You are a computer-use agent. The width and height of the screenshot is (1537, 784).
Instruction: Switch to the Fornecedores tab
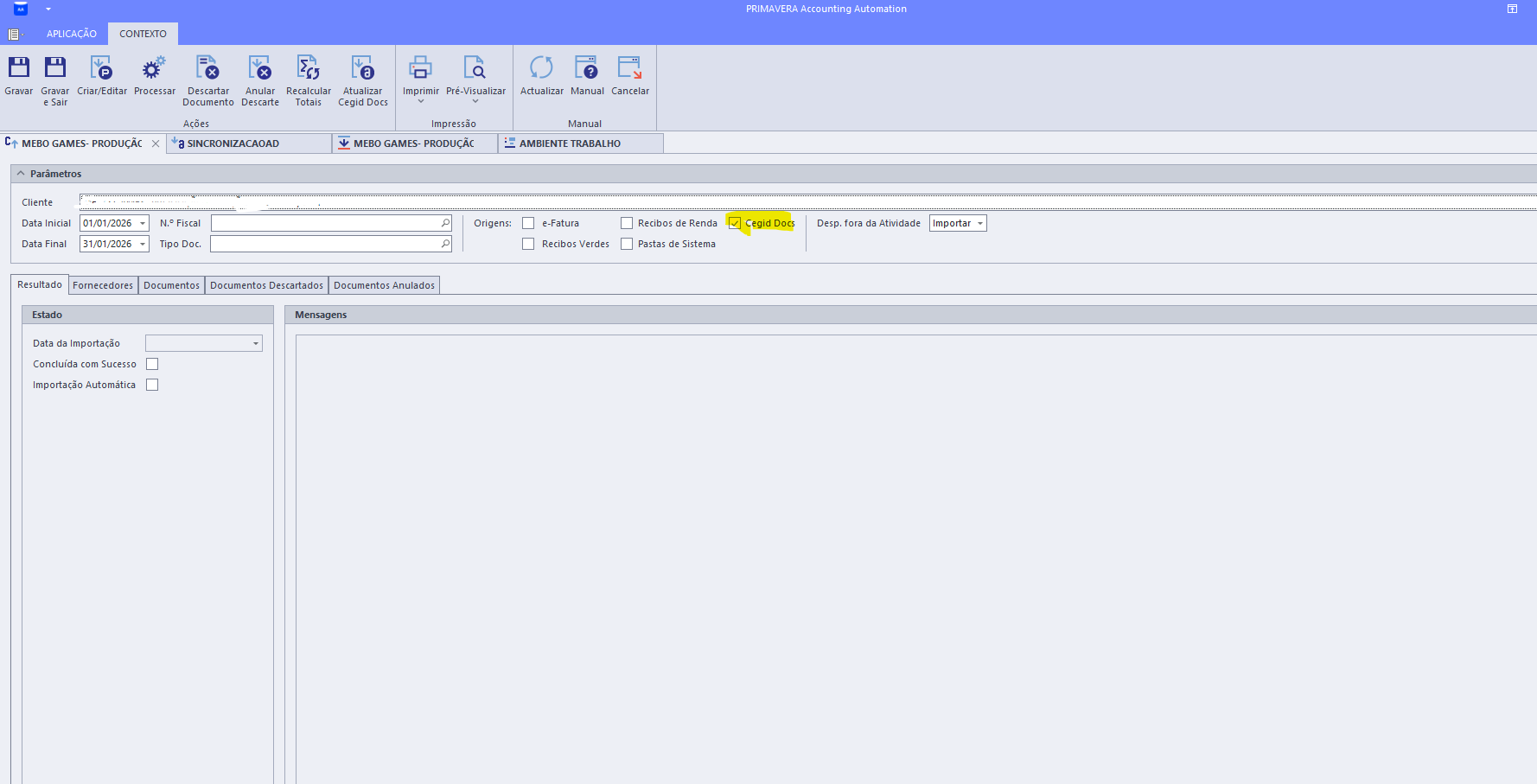[103, 285]
